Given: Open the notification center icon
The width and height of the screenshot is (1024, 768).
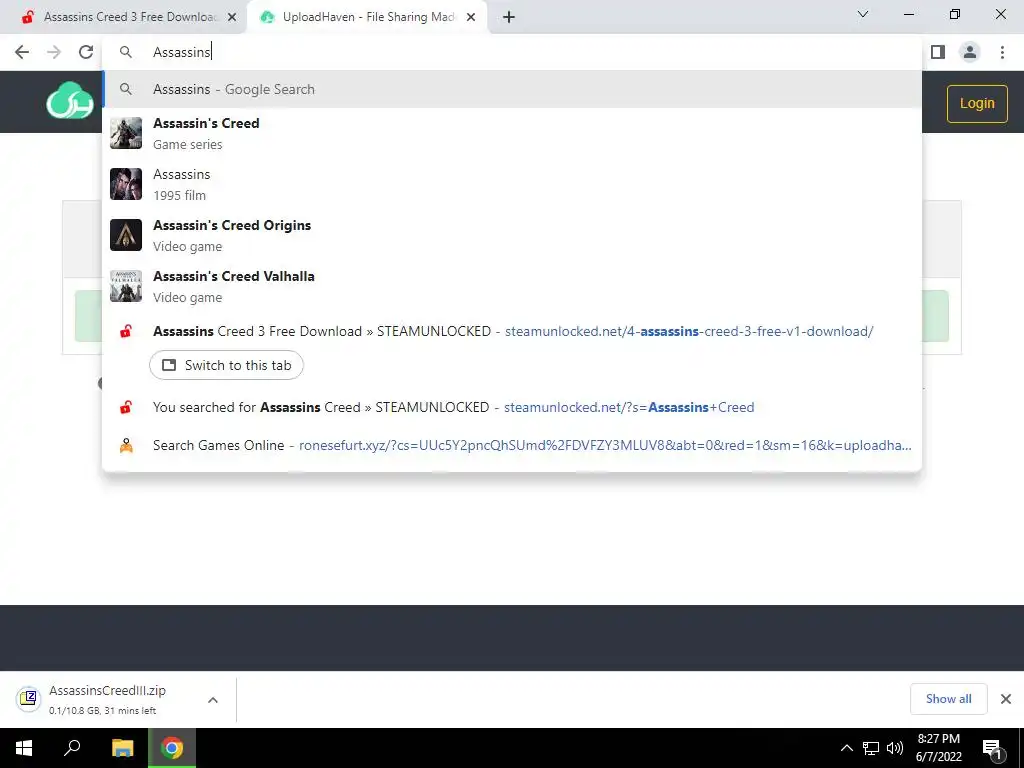Looking at the screenshot, I should coord(992,748).
